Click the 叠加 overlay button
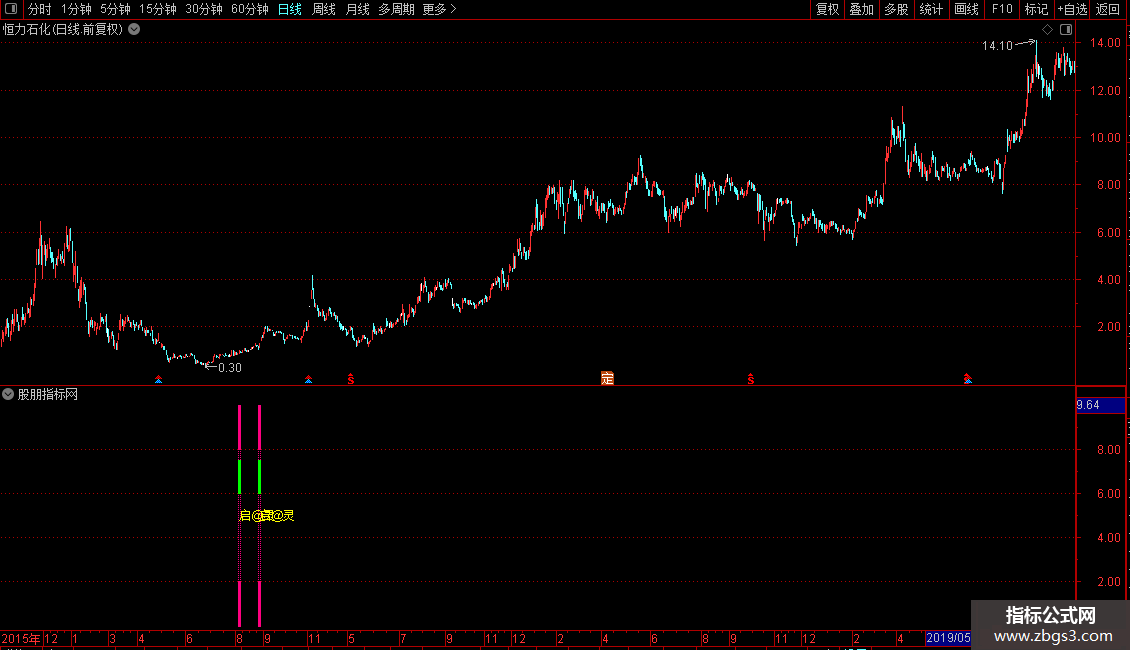1130x650 pixels. 861,9
